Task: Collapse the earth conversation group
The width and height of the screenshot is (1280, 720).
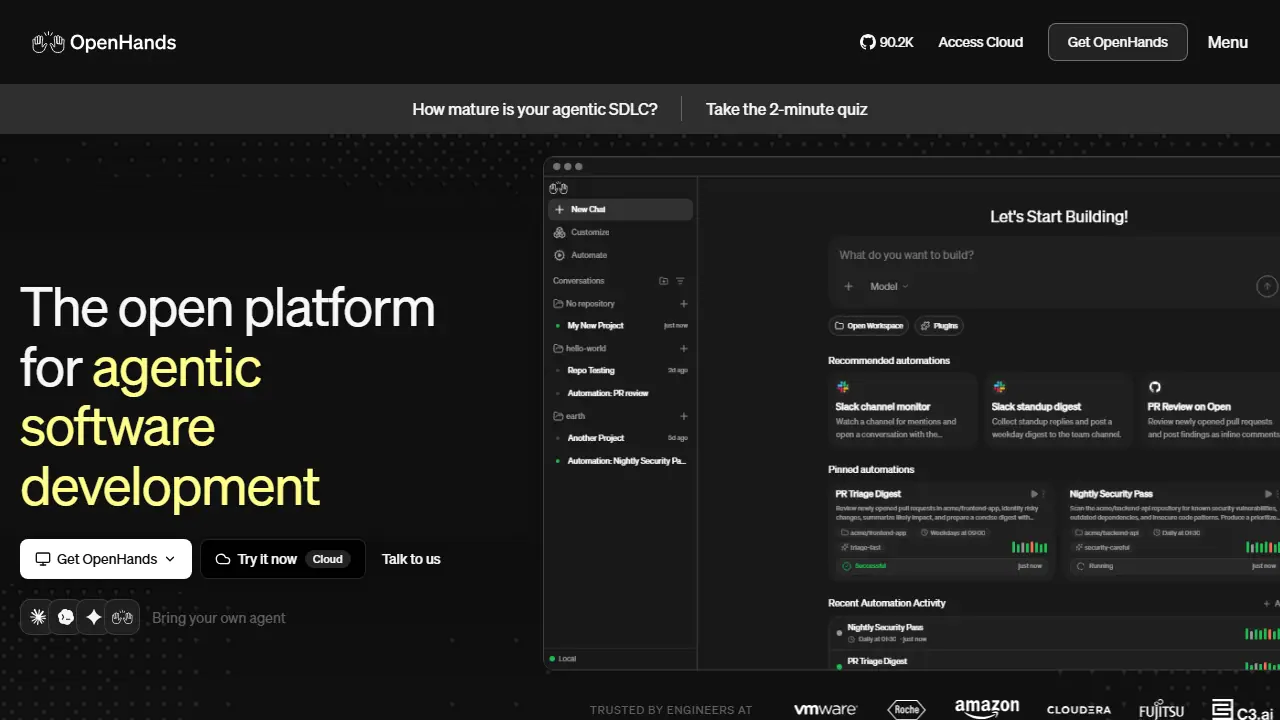Action: (569, 416)
